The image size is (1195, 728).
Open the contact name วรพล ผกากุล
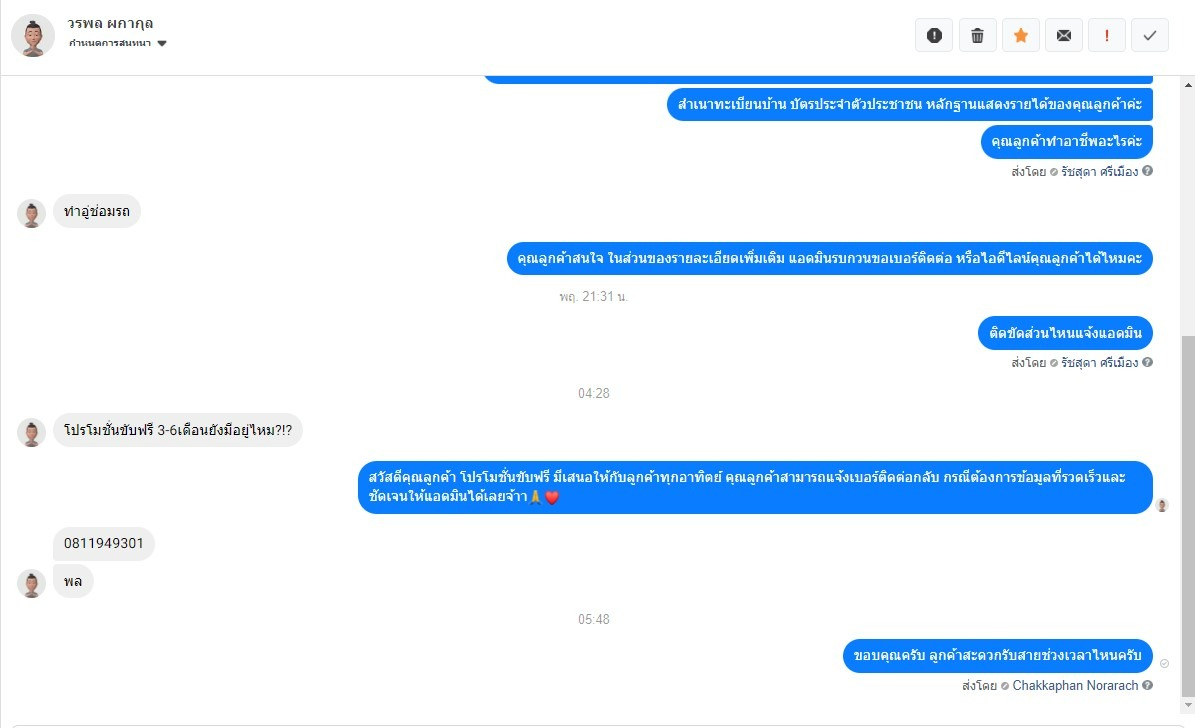coord(111,23)
